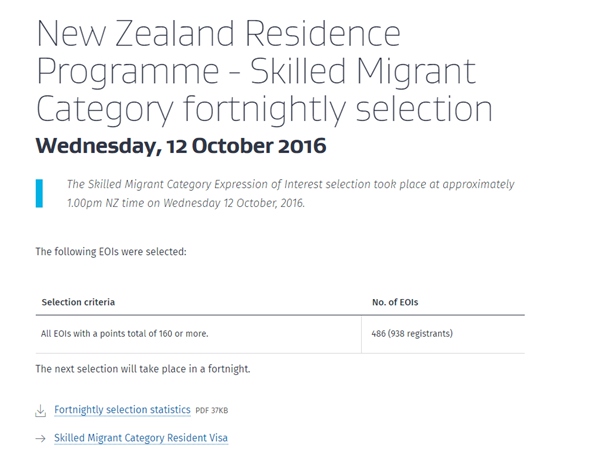Click 'The next selection will take place' sentence

tap(142, 369)
